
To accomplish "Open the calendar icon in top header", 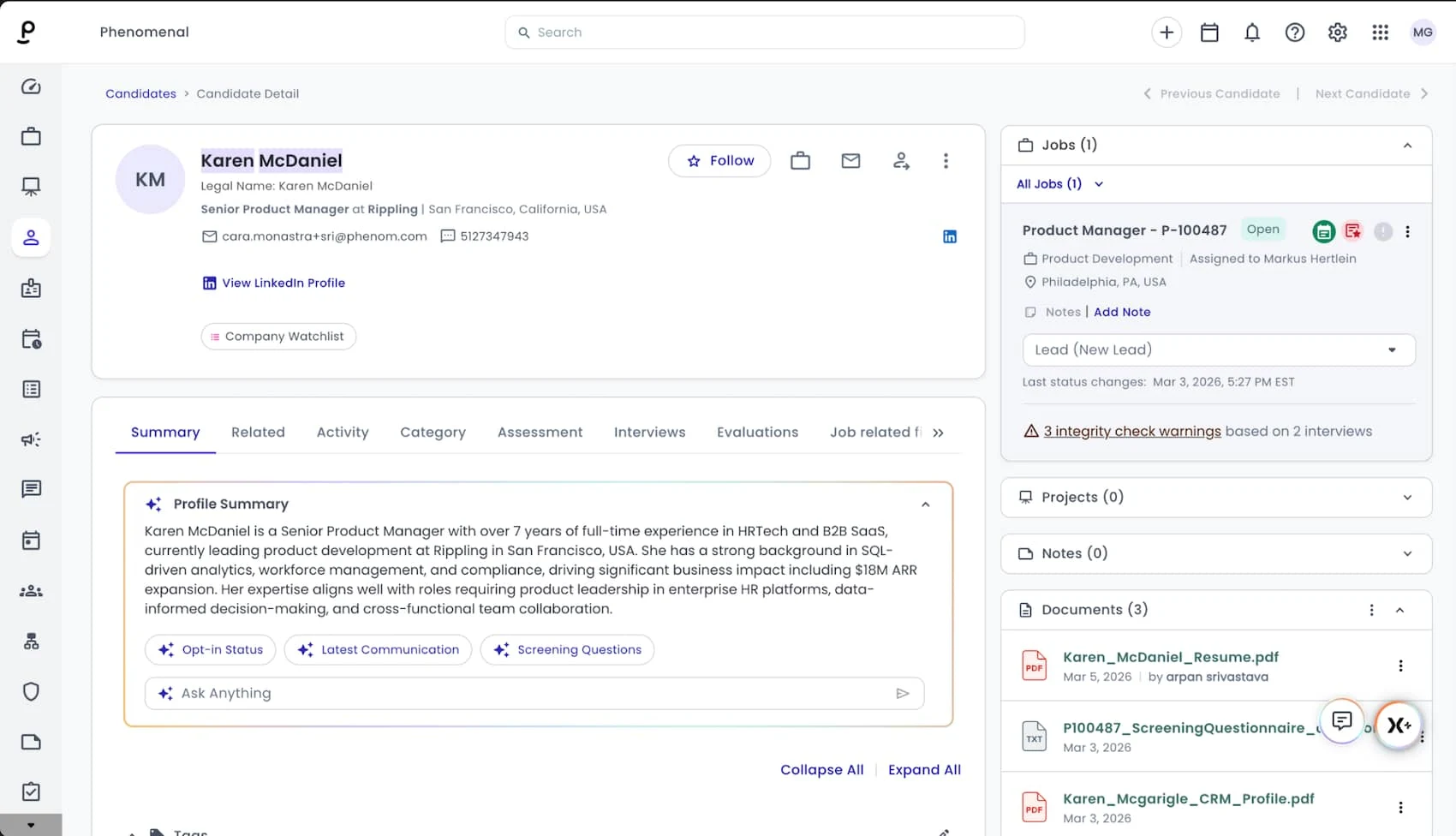I will [x=1209, y=33].
